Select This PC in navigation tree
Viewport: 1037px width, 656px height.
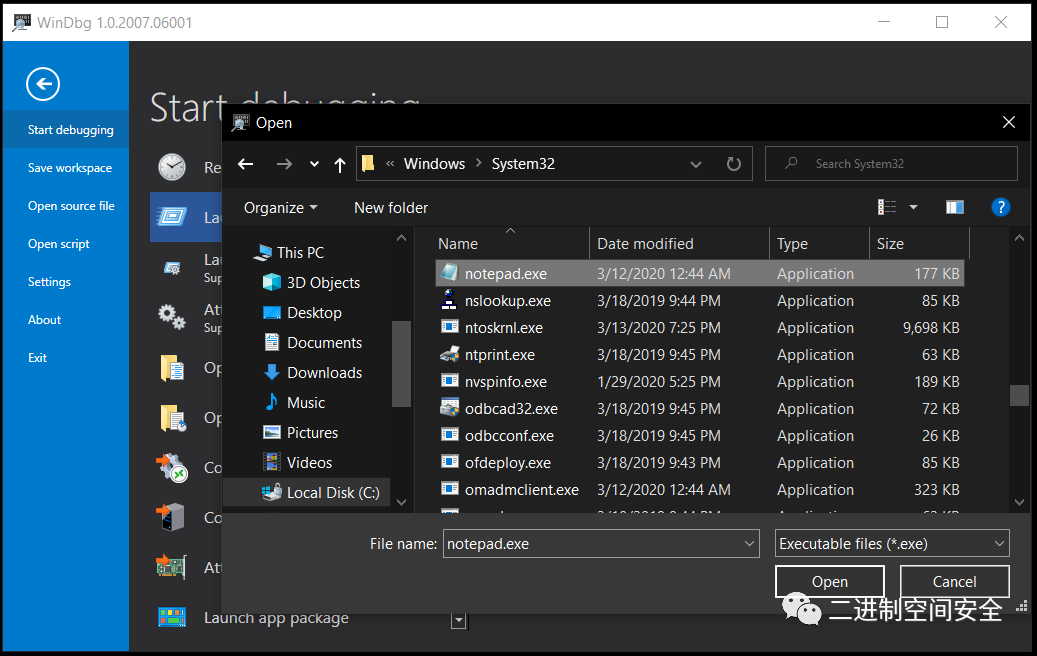coord(292,252)
